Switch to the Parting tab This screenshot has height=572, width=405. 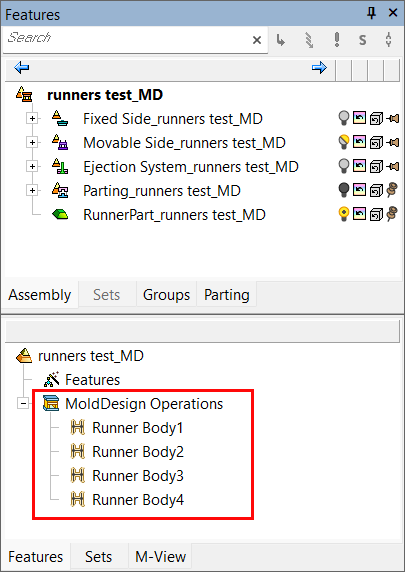(x=227, y=295)
